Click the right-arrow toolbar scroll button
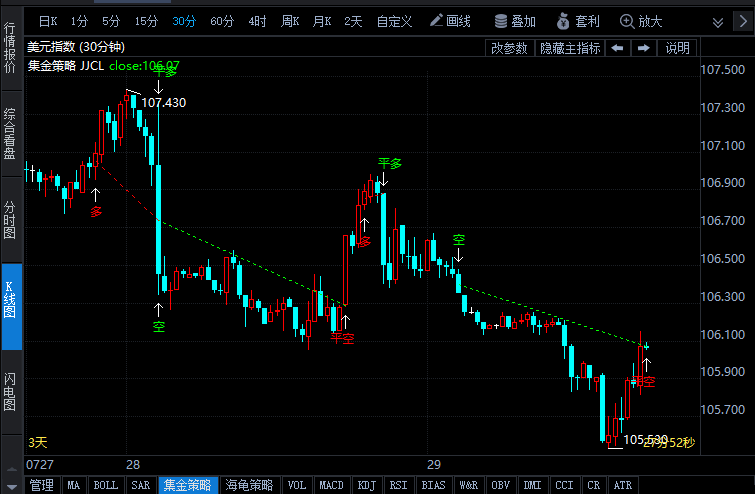The image size is (755, 494). click(x=743, y=21)
